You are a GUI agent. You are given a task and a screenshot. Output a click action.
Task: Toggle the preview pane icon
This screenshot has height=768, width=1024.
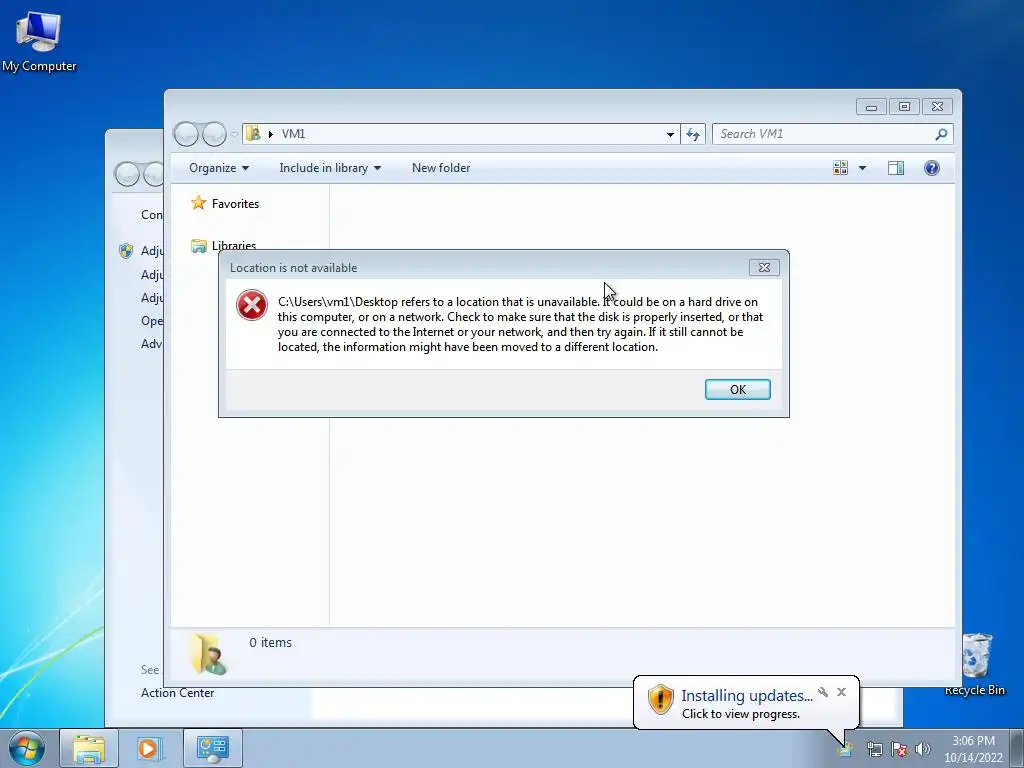coord(896,168)
